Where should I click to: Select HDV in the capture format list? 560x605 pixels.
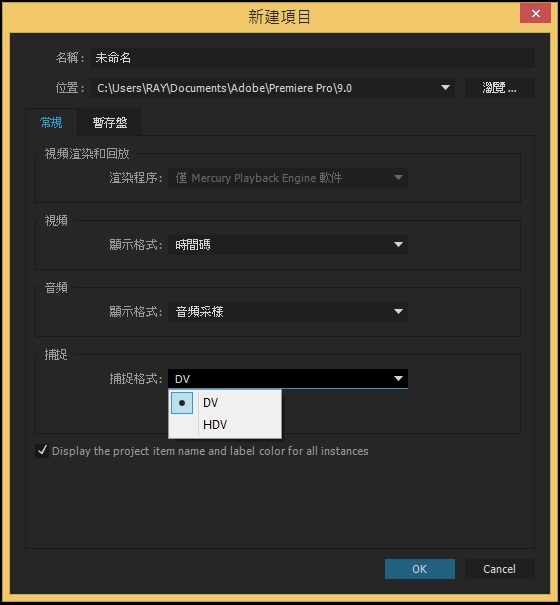(225, 425)
